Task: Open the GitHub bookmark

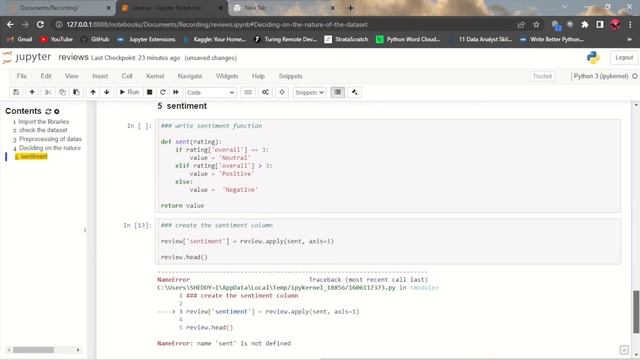Action: point(95,39)
